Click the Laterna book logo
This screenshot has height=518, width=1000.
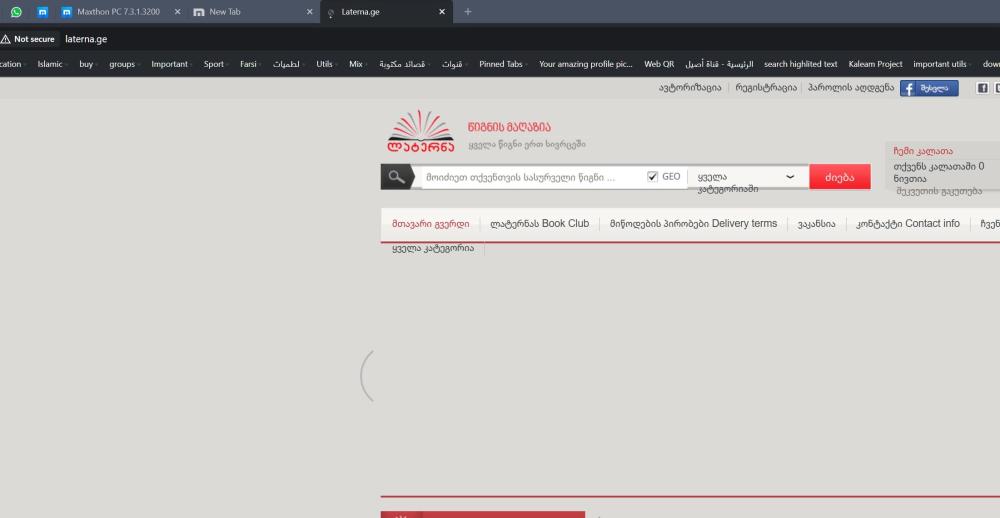click(421, 131)
